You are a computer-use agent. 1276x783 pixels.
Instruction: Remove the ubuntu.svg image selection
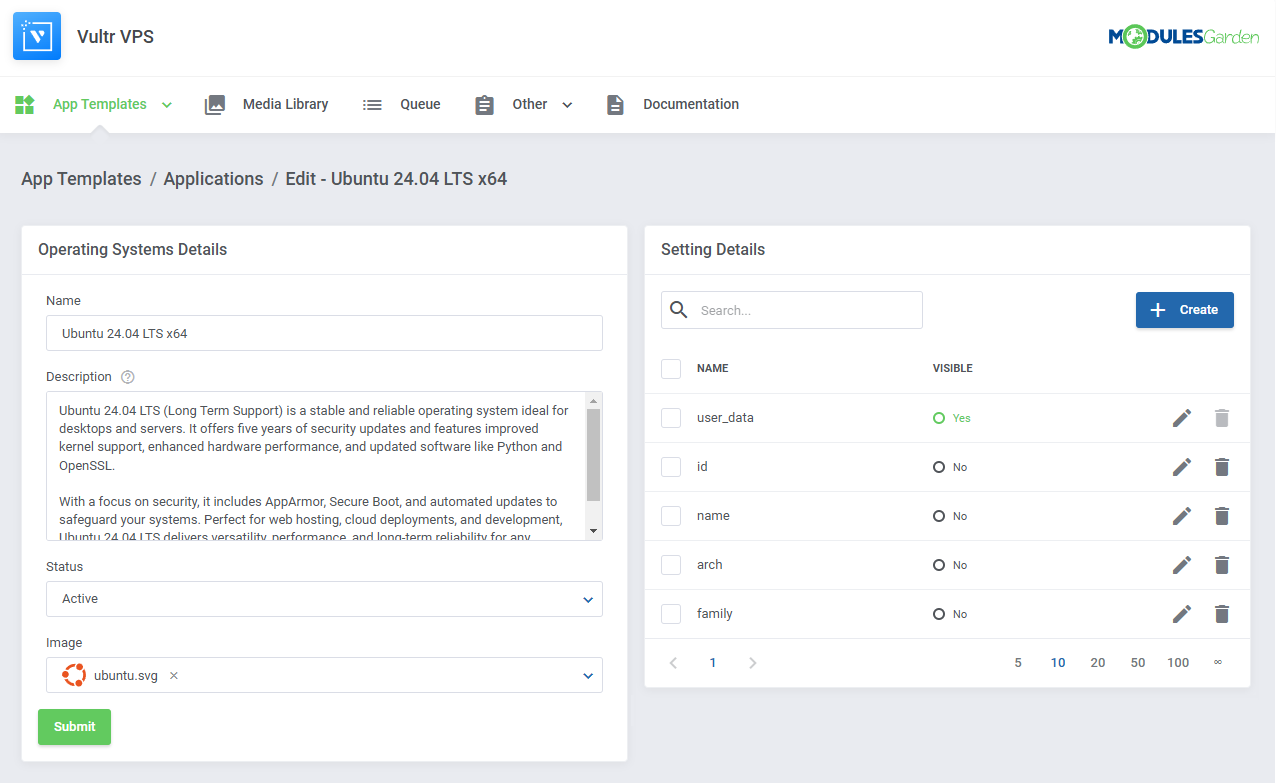(172, 675)
